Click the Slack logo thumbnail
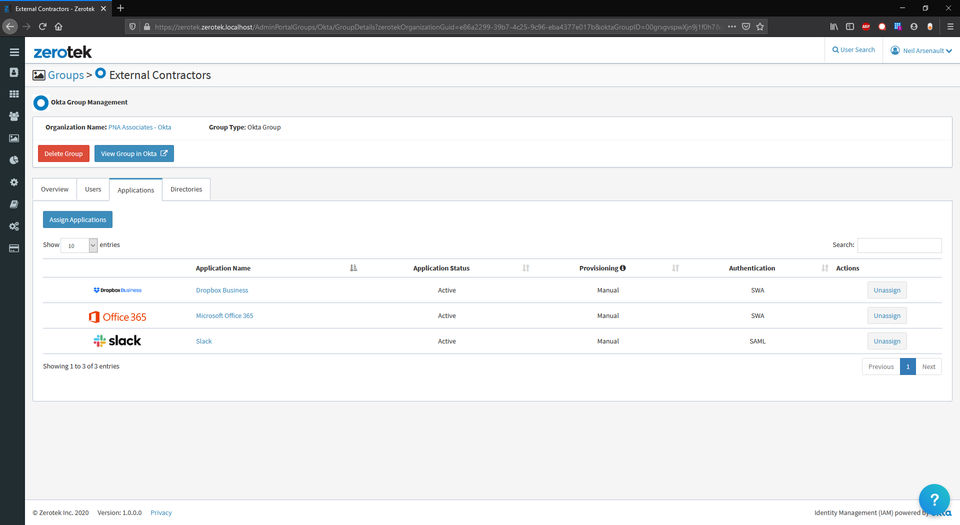The image size is (960, 525). point(117,341)
